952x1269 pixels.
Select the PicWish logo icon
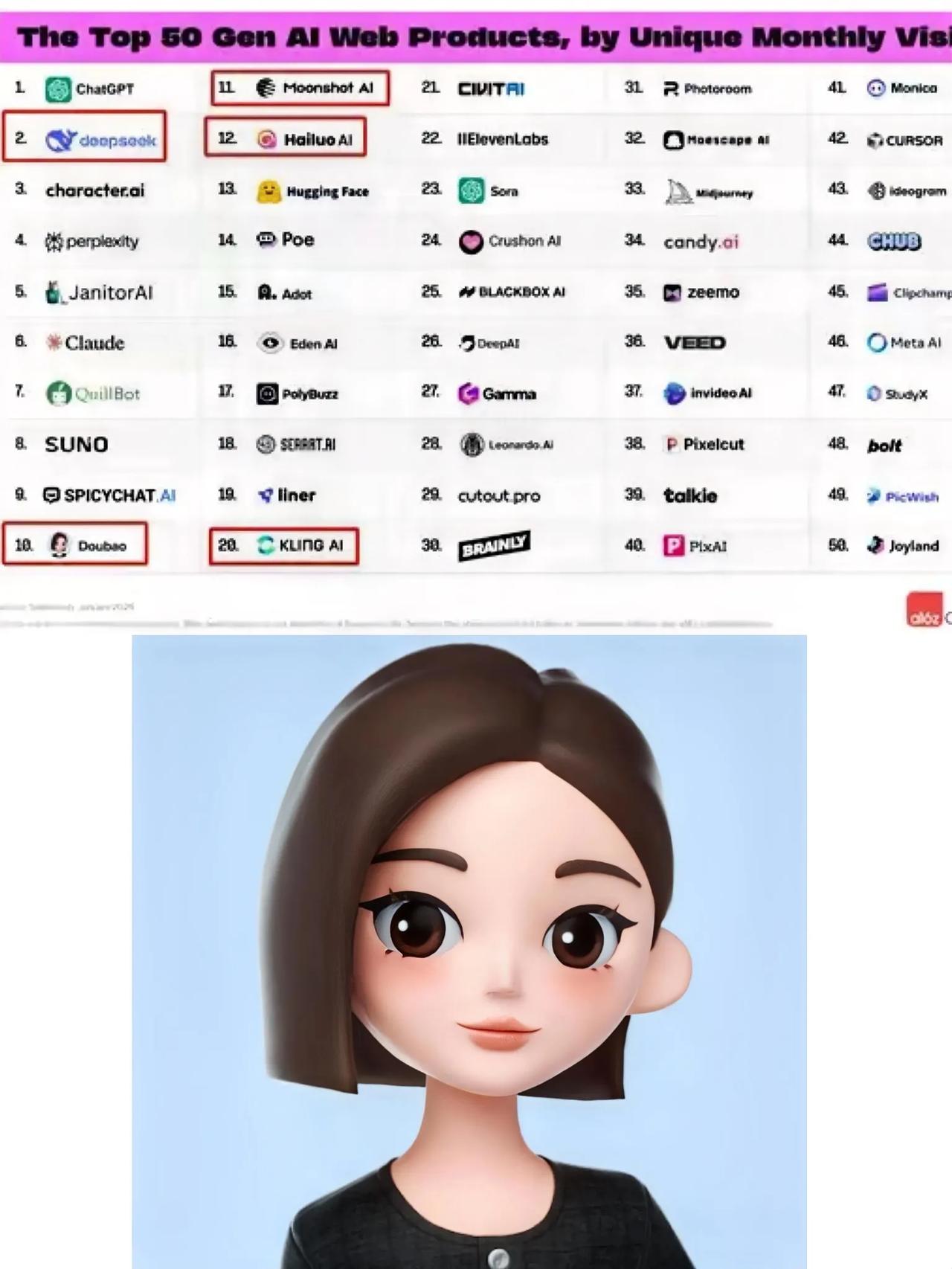(x=874, y=496)
